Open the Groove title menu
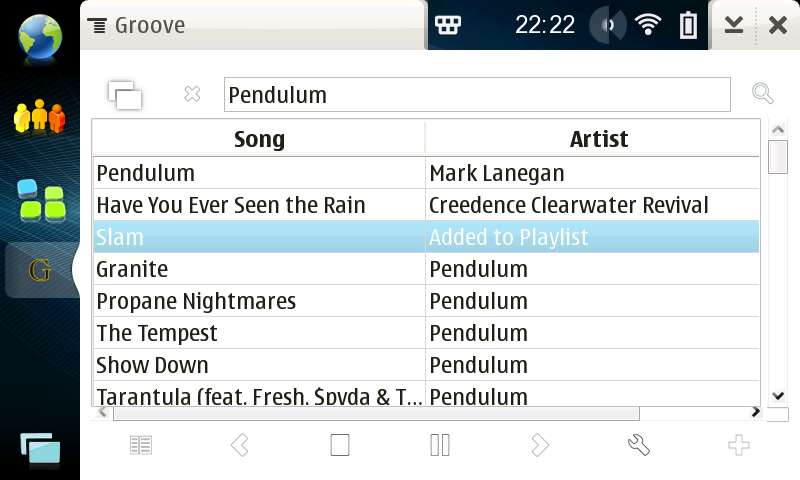 tap(142, 25)
